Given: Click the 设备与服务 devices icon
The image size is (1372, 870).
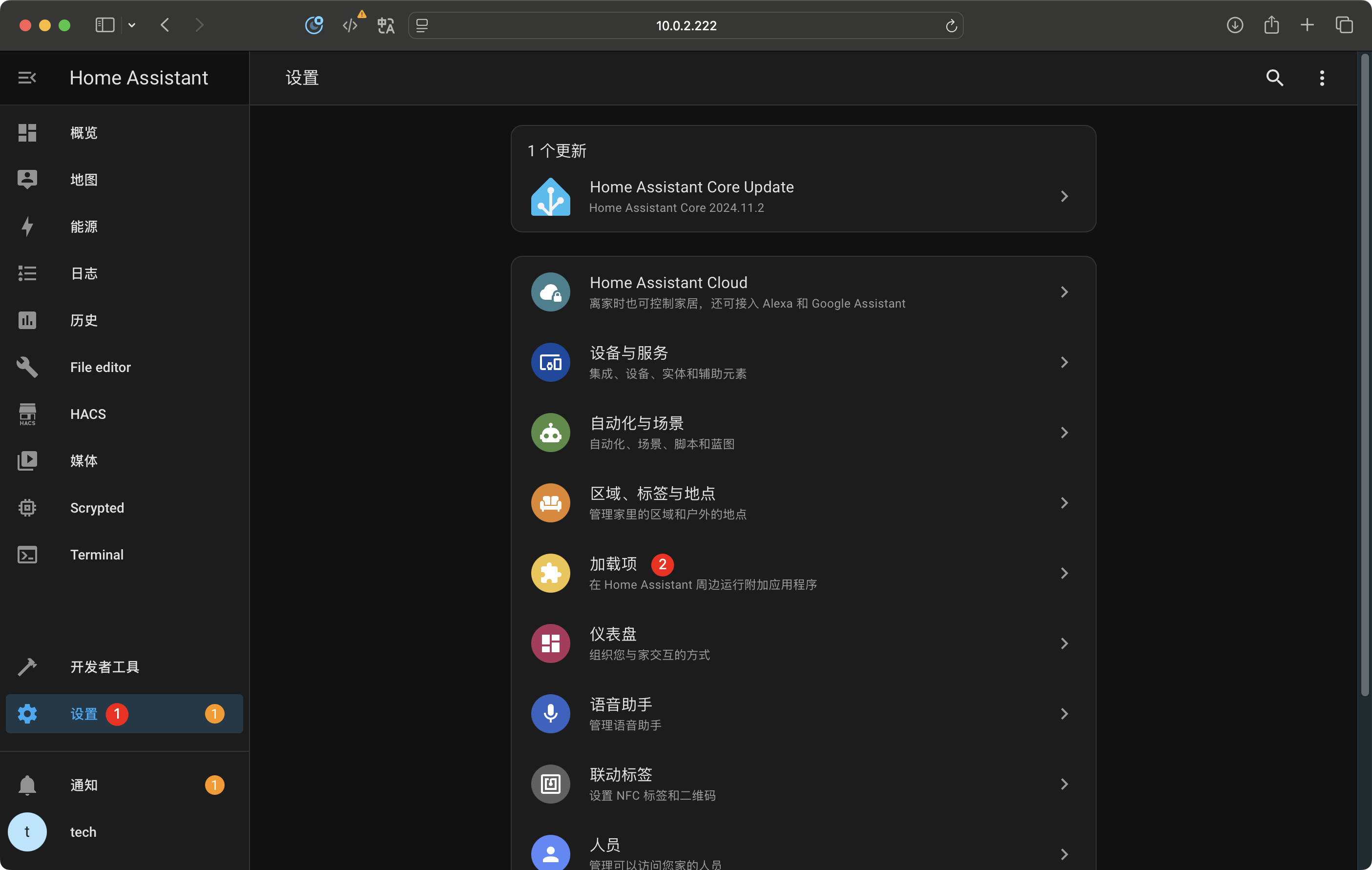Looking at the screenshot, I should click(x=550, y=362).
